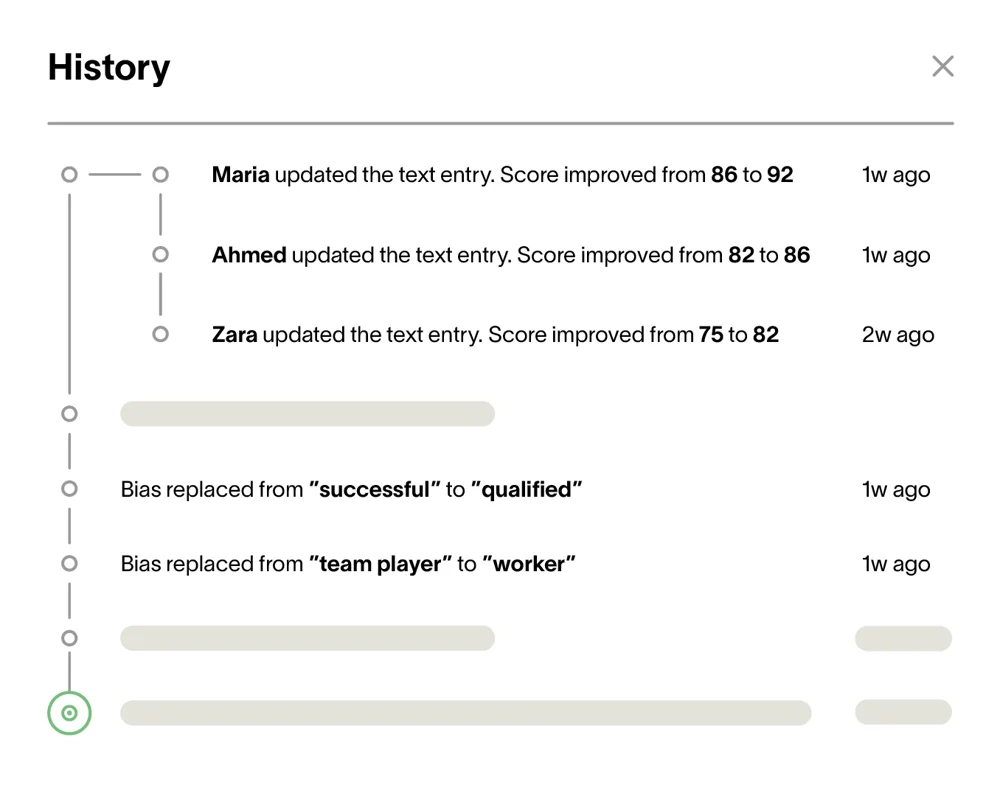
Task: Click the timeline node above the green marker
Action: [x=69, y=638]
